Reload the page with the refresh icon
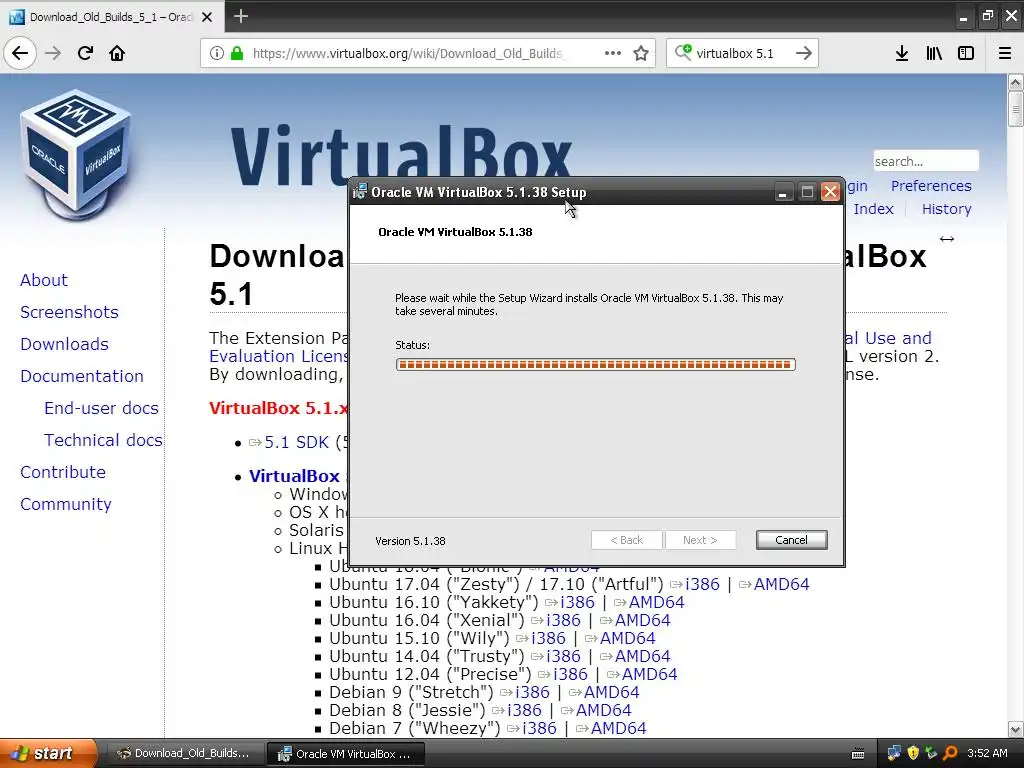The width and height of the screenshot is (1024, 768). [x=85, y=53]
